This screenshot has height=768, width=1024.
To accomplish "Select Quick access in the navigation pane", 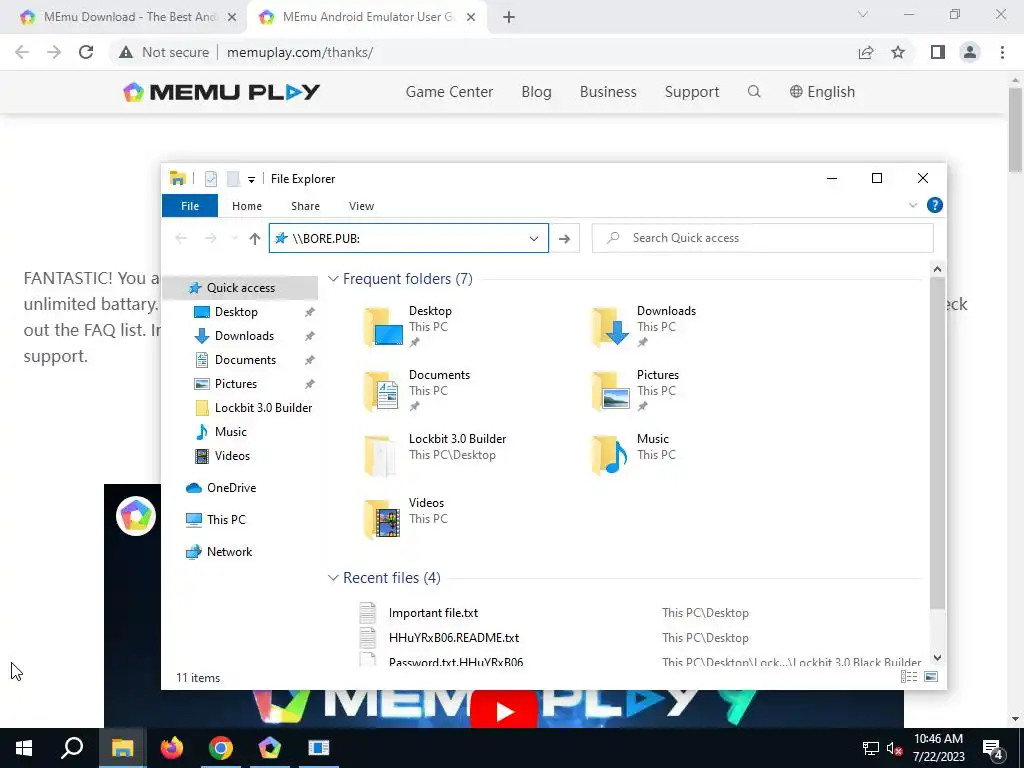I will (x=240, y=288).
